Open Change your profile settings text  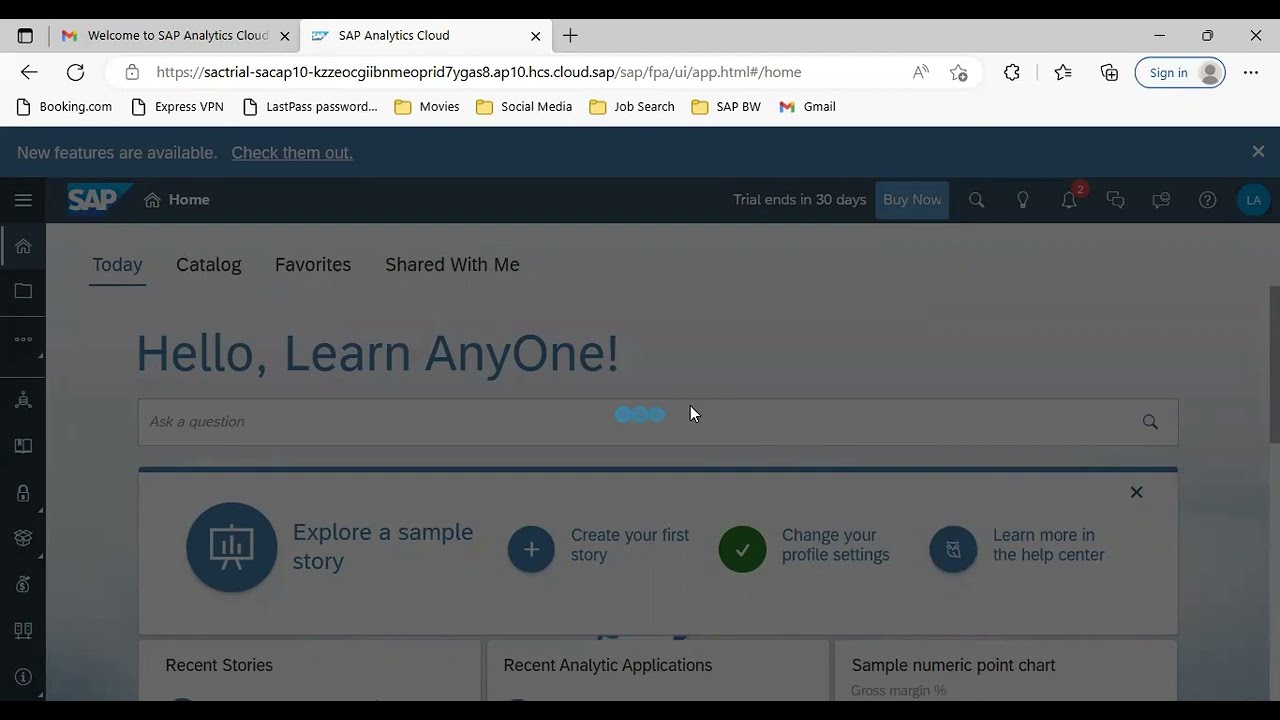coord(835,545)
